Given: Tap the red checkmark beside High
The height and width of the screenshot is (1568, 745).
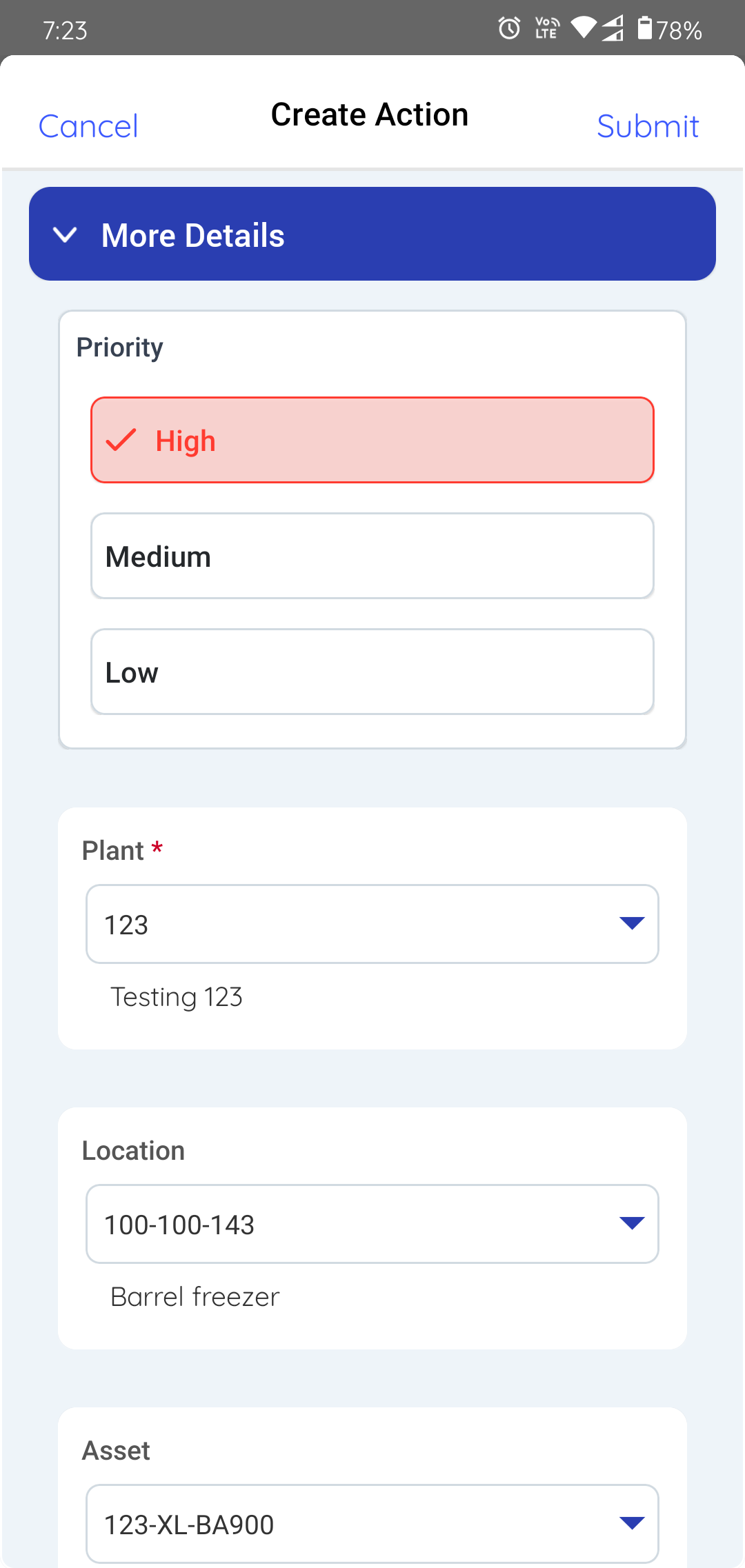Looking at the screenshot, I should (x=121, y=440).
